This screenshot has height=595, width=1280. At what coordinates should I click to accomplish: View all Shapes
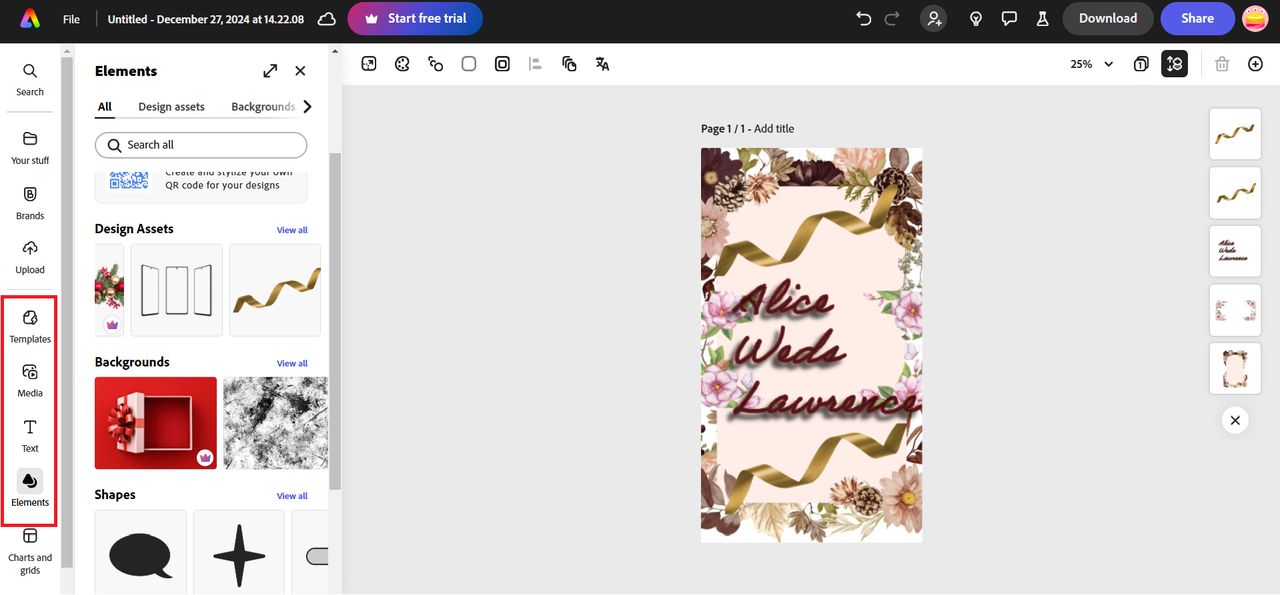coord(292,496)
